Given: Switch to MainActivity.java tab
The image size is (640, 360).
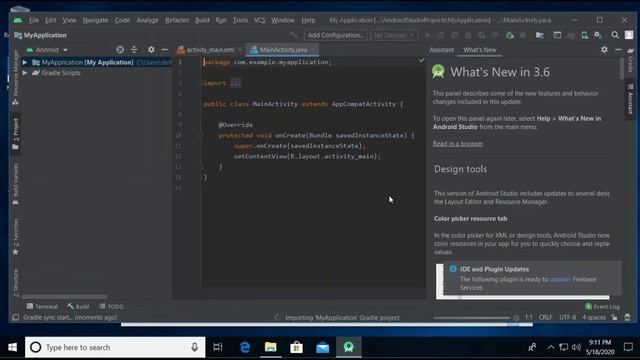Looking at the screenshot, I should coord(283,50).
